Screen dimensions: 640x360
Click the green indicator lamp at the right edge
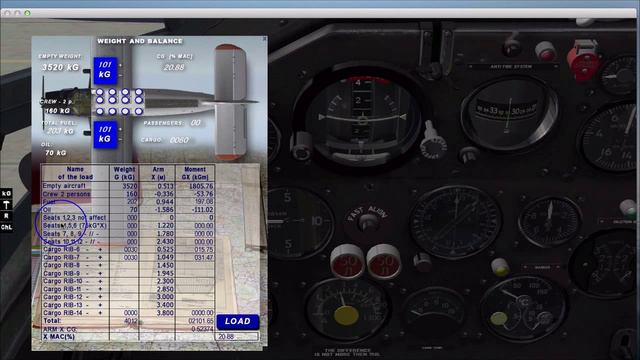pos(629,208)
